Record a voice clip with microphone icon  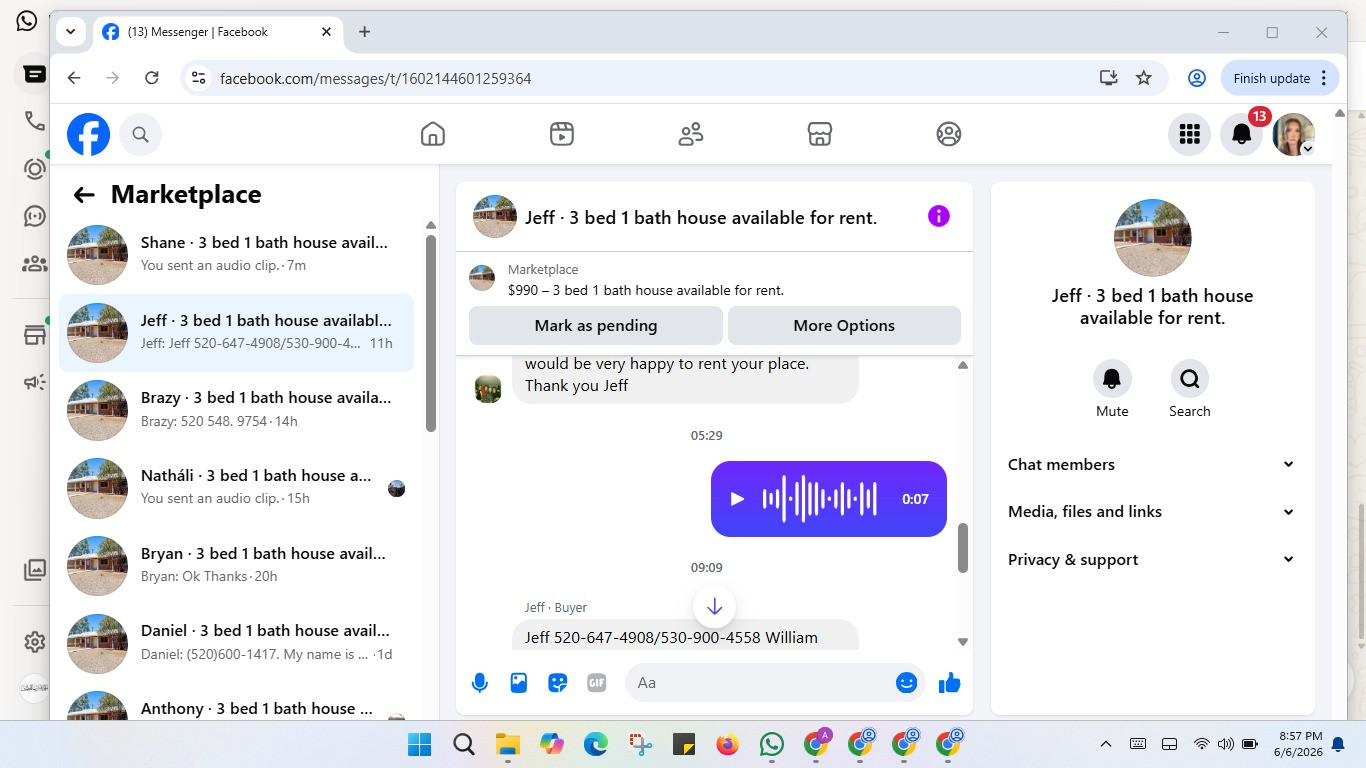click(x=480, y=683)
